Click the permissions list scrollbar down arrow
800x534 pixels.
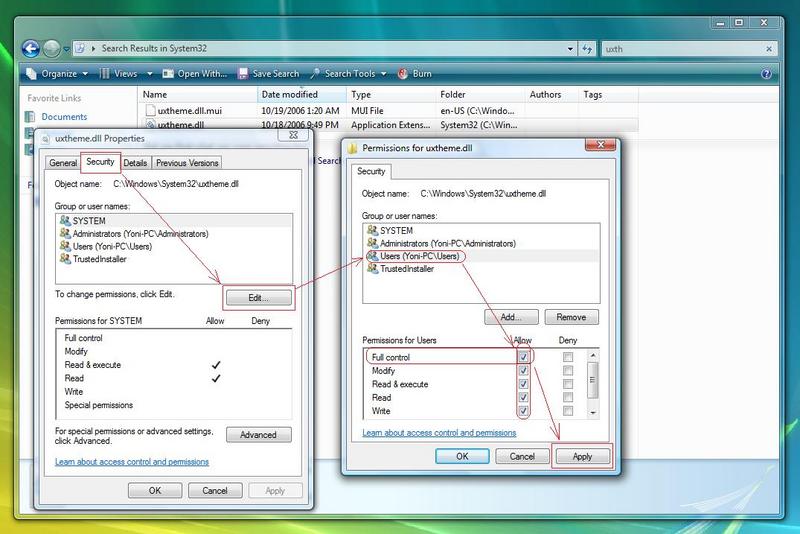click(x=592, y=412)
